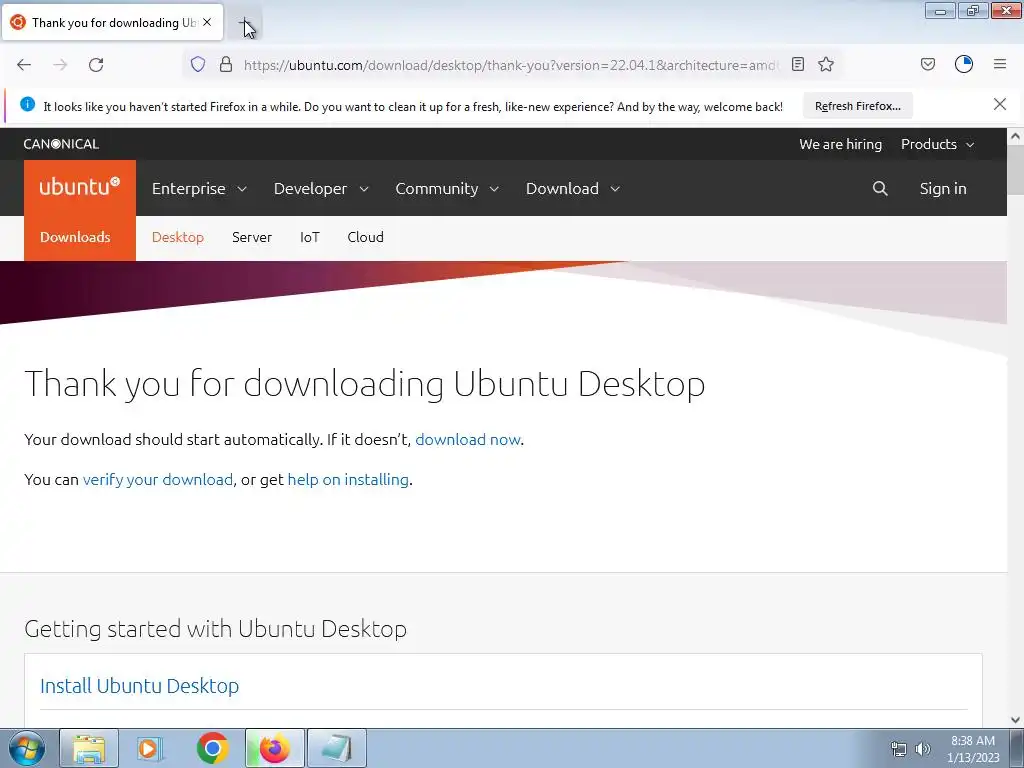Close the Ubuntu download tab

point(207,22)
